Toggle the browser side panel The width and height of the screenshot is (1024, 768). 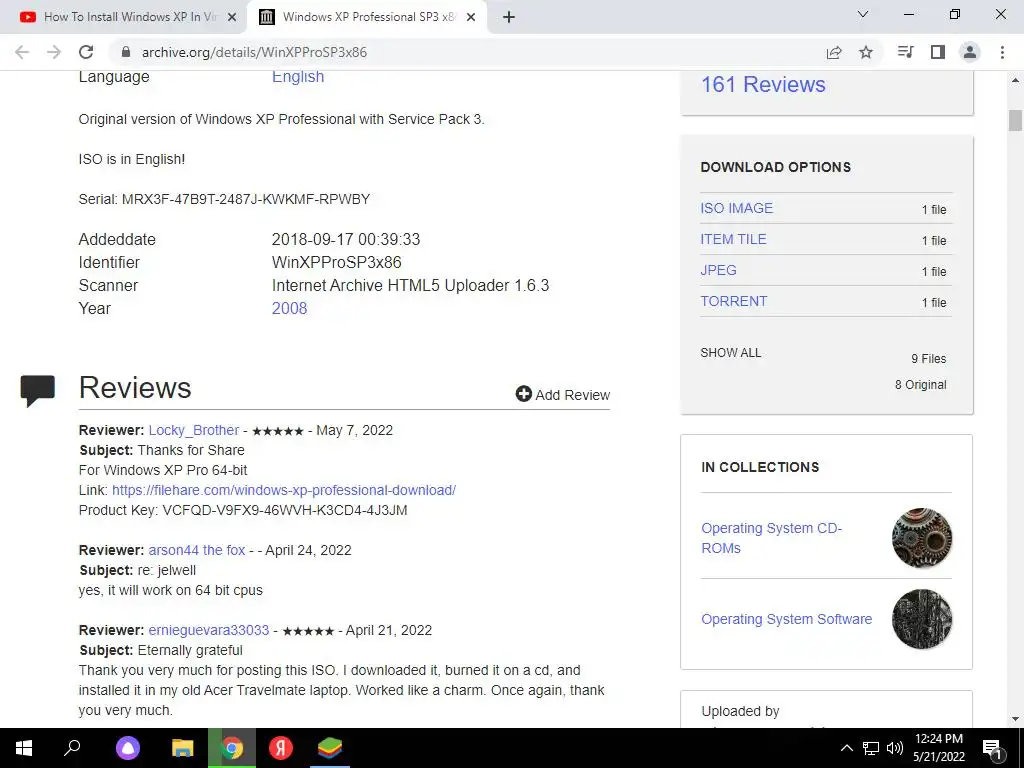(x=938, y=52)
